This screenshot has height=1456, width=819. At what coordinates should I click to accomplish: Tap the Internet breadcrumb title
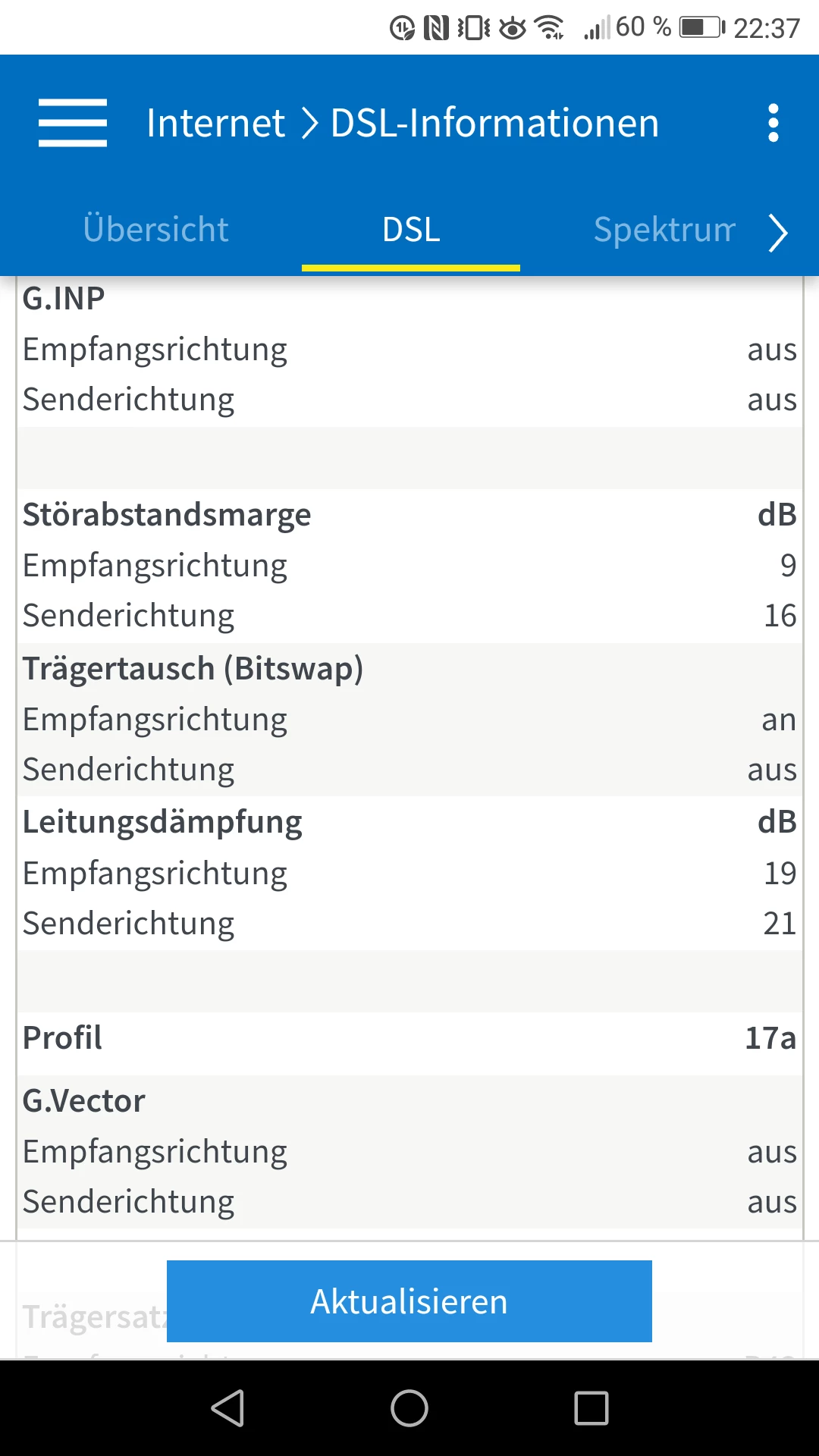click(x=215, y=123)
